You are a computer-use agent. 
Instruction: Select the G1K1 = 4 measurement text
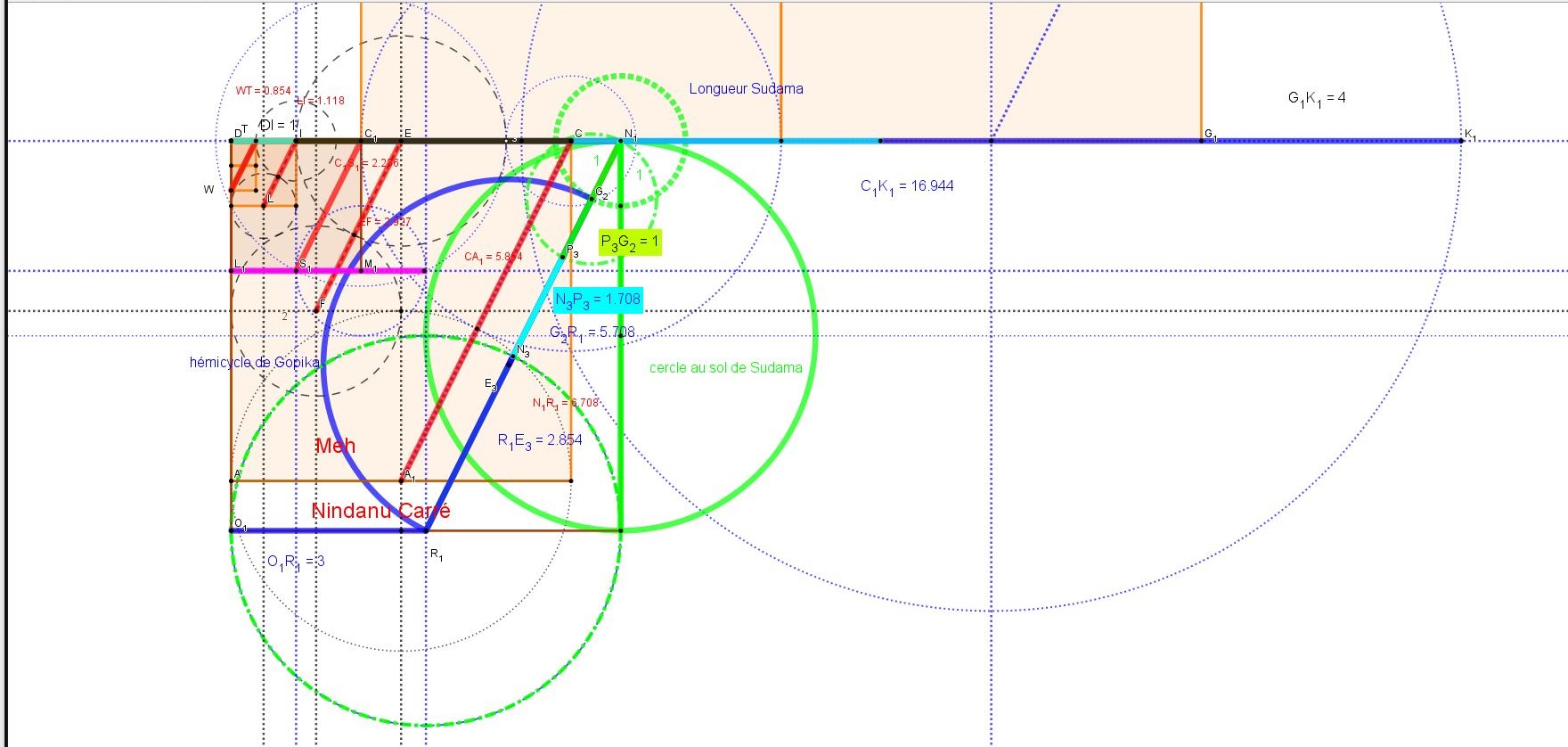click(x=1316, y=98)
